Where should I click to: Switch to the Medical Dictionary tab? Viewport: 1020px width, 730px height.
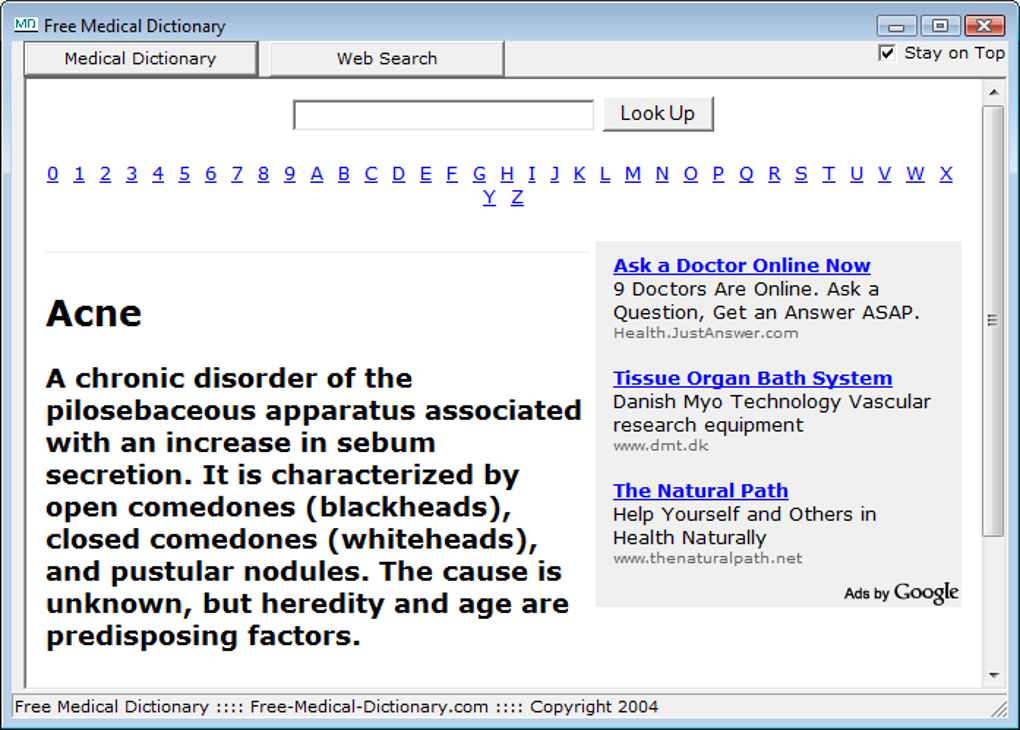(x=141, y=59)
